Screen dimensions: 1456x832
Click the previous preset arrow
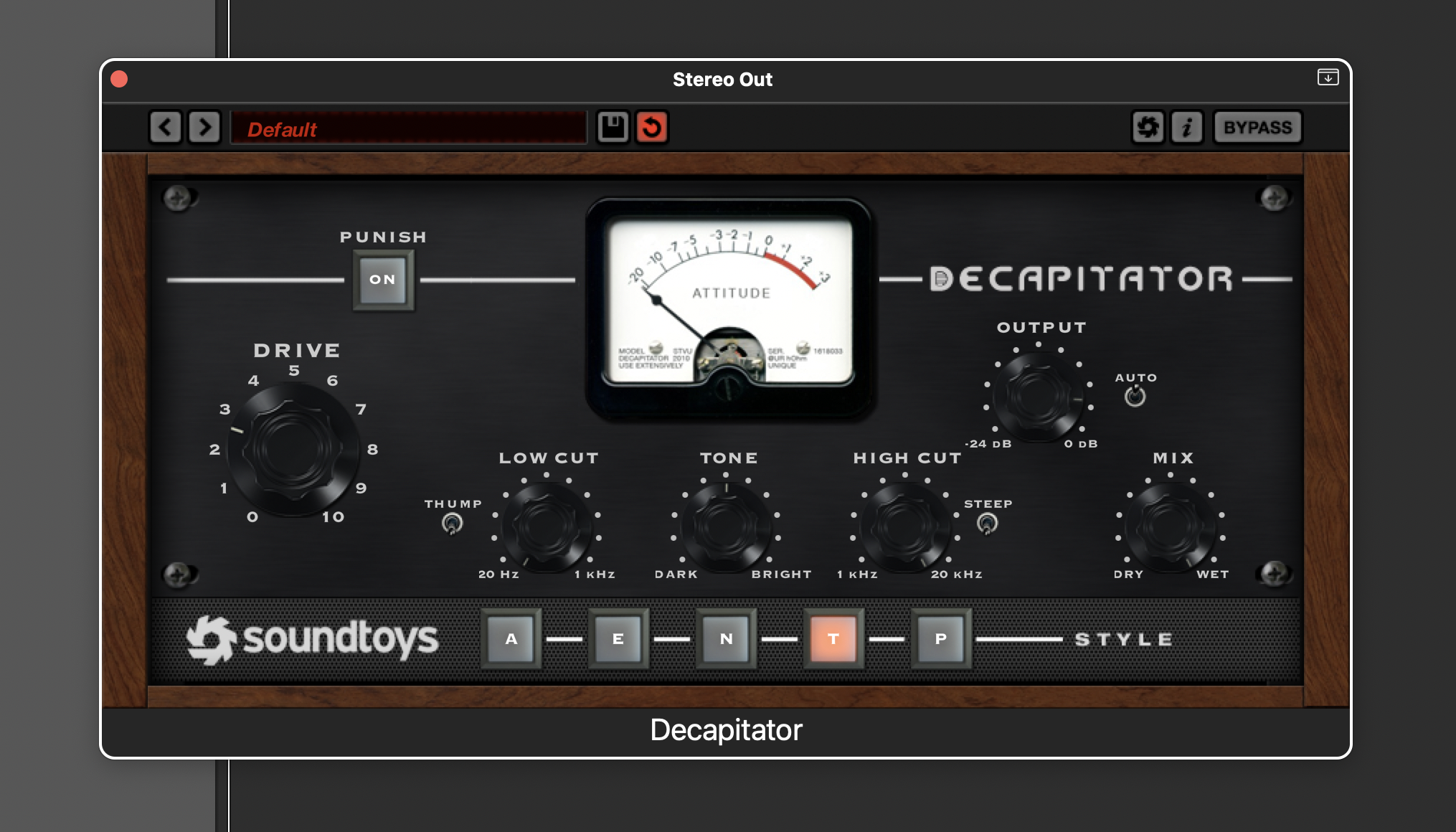[166, 127]
